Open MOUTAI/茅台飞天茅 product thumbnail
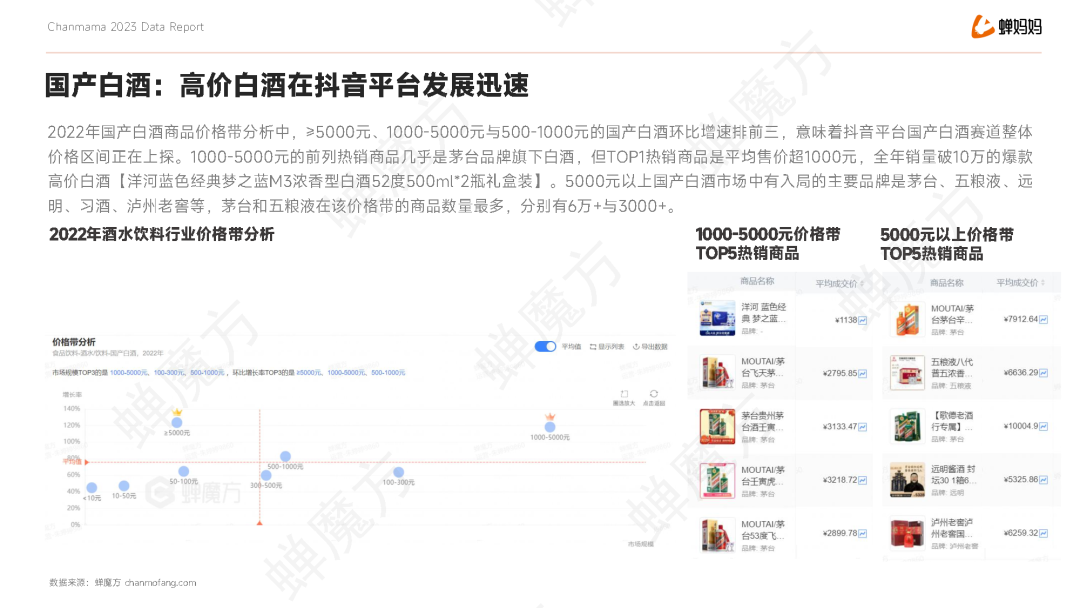The width and height of the screenshot is (1080, 608). point(717,373)
